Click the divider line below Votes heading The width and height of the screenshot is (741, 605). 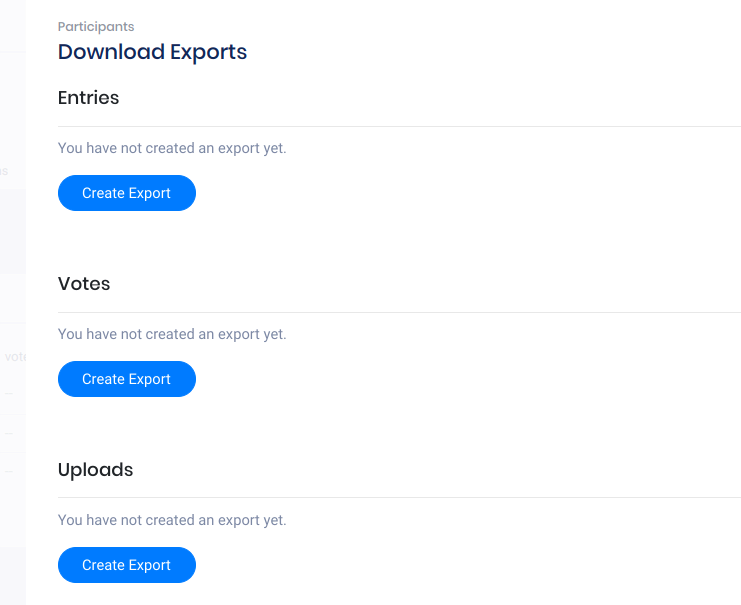(x=399, y=313)
